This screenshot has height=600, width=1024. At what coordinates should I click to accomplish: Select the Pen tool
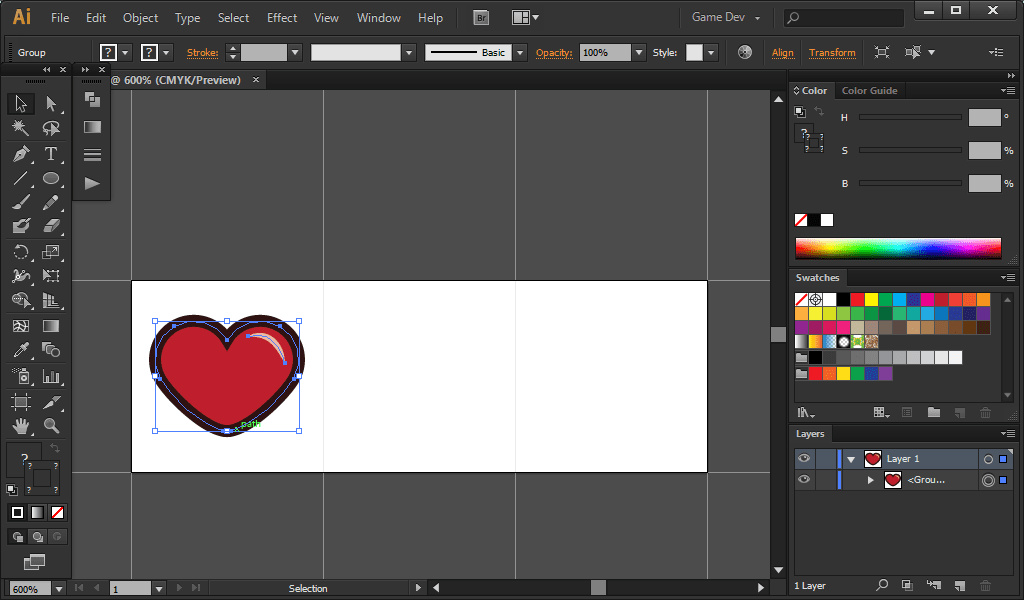tap(20, 154)
